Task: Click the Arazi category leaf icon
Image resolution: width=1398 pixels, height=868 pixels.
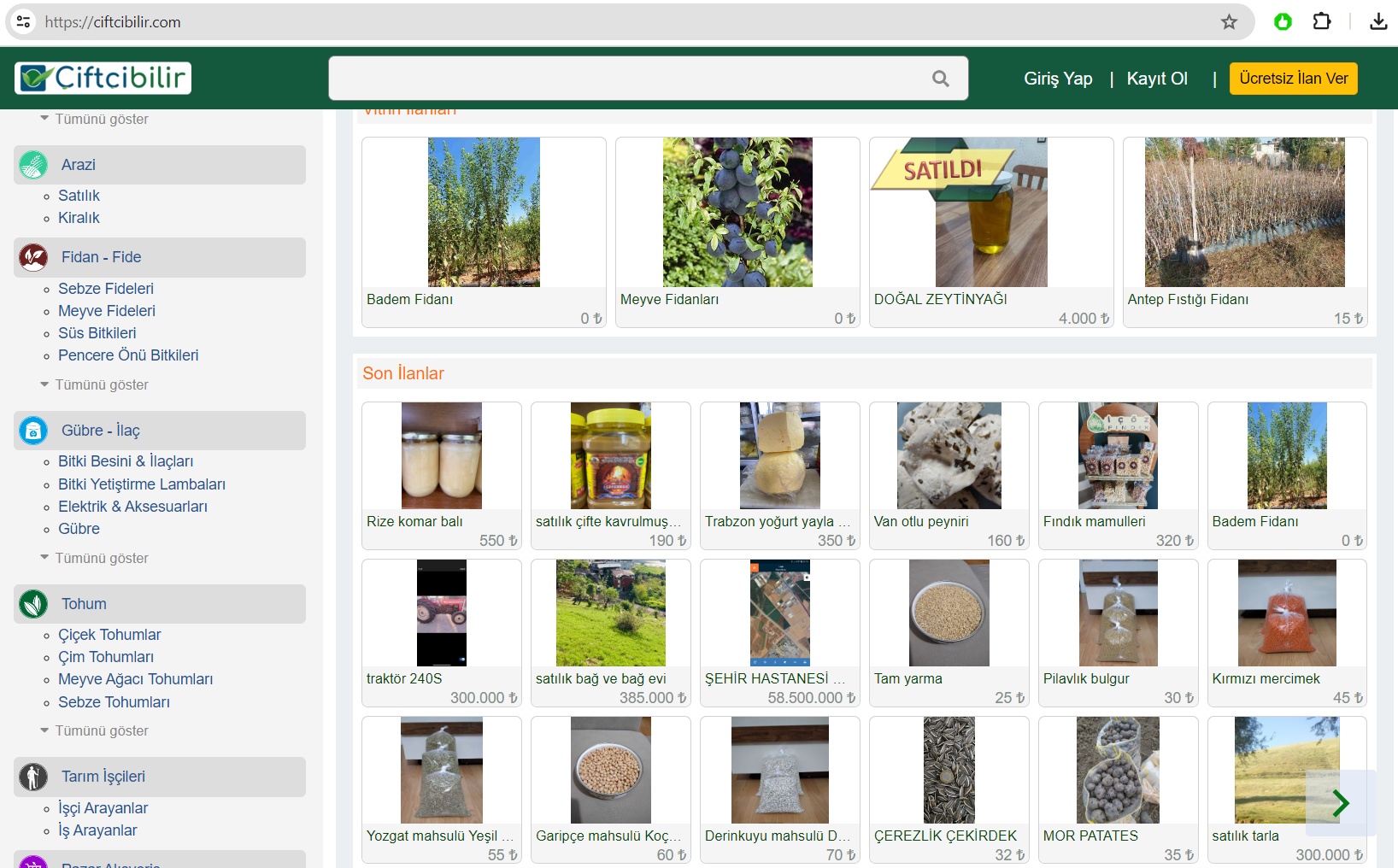Action: pos(33,165)
